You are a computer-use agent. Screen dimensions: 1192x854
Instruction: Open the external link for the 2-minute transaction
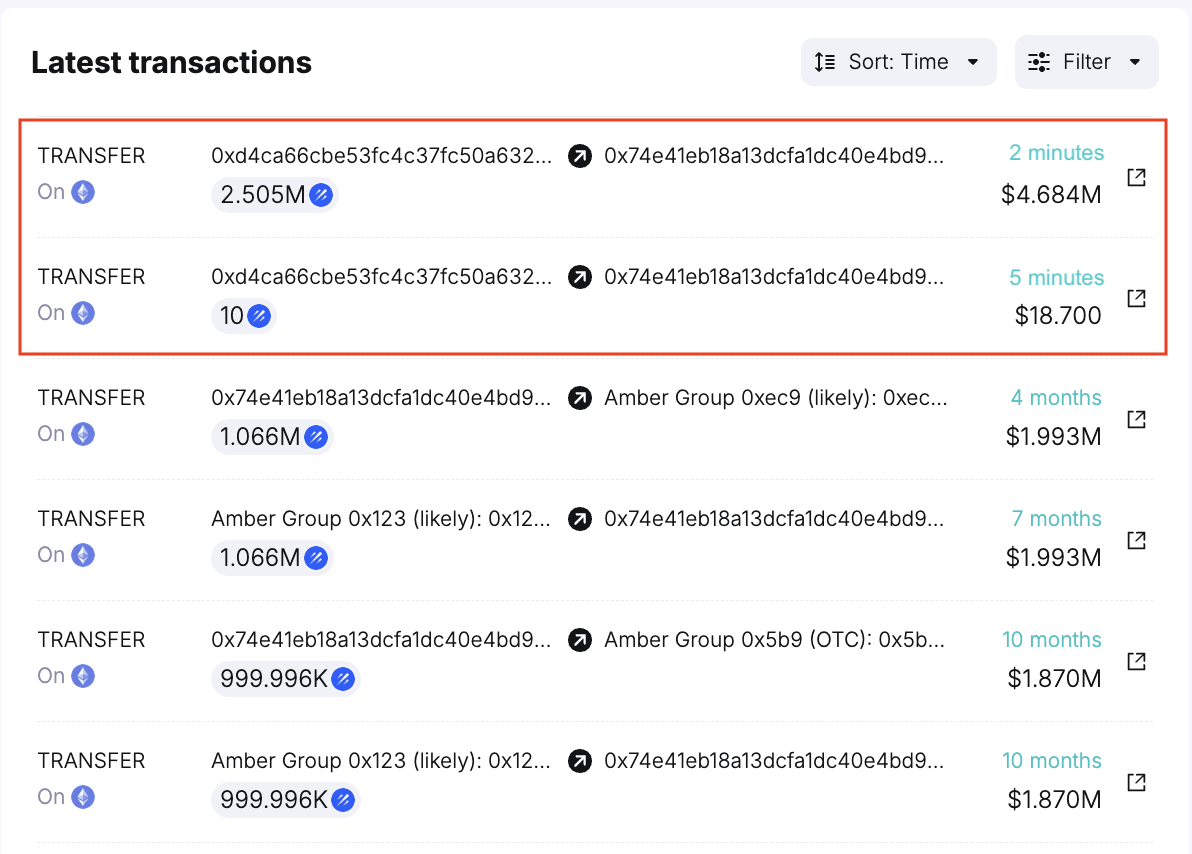(1136, 177)
